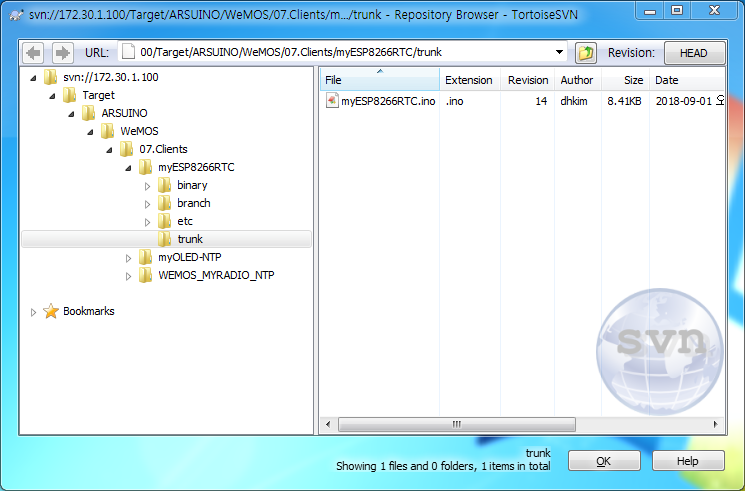Select the Bookmarks tree item label
The image size is (745, 491).
pos(89,311)
